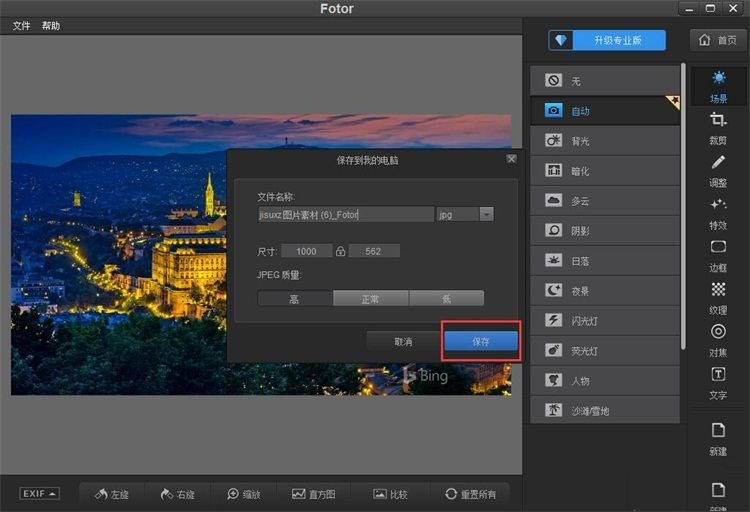Minimize the Fotor window
The height and width of the screenshot is (512, 750).
pos(689,9)
